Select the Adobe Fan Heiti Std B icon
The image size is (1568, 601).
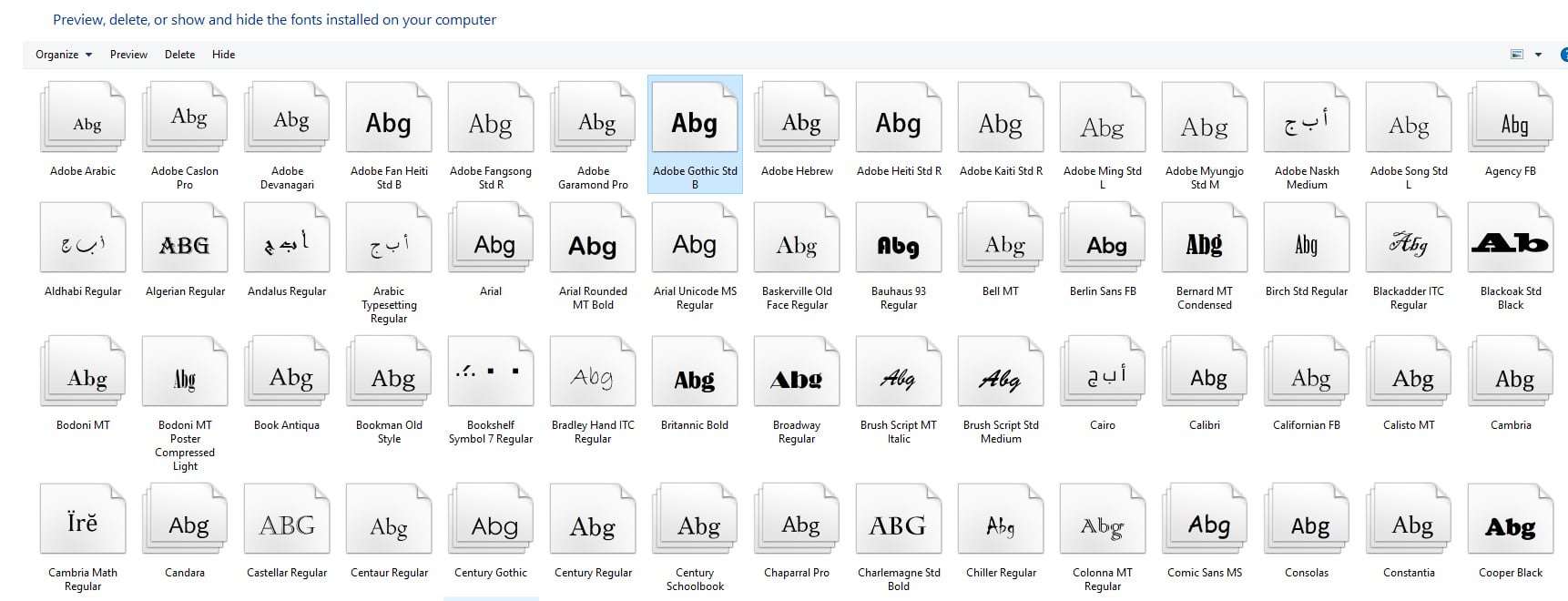pyautogui.click(x=389, y=117)
